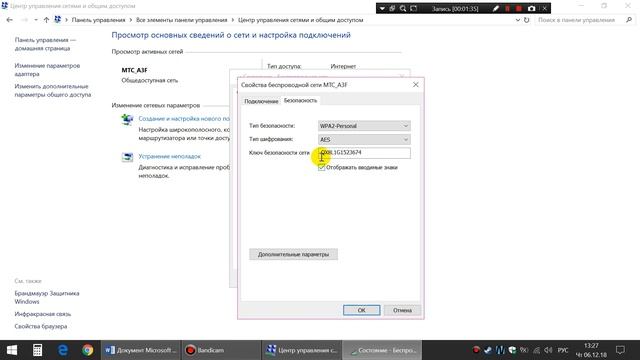Viewport: 640px width, 360px height.
Task: Click 'Создание и настройка нового подключения' link
Action: (x=184, y=118)
